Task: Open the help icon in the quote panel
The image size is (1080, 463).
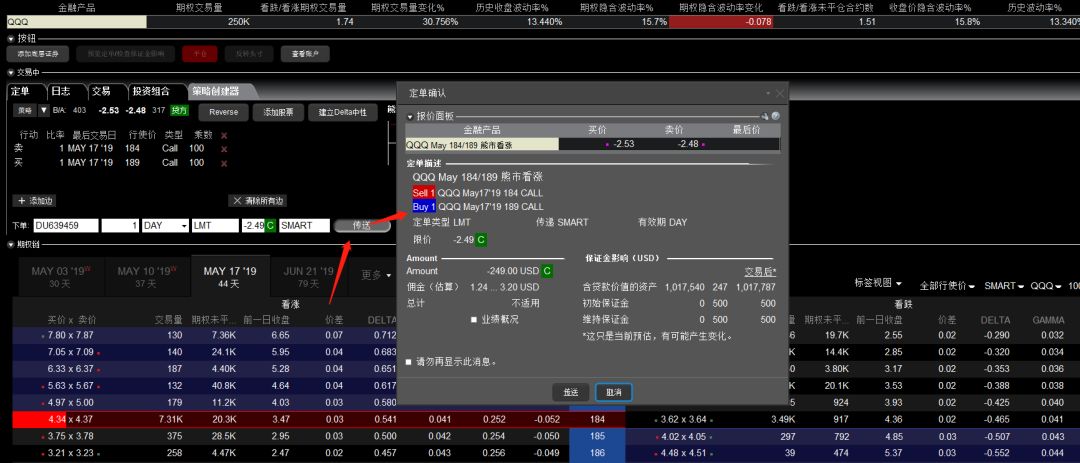Action: click(776, 117)
